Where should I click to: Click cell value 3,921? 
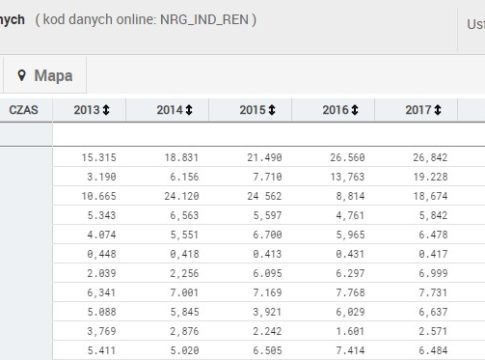[x=267, y=312]
